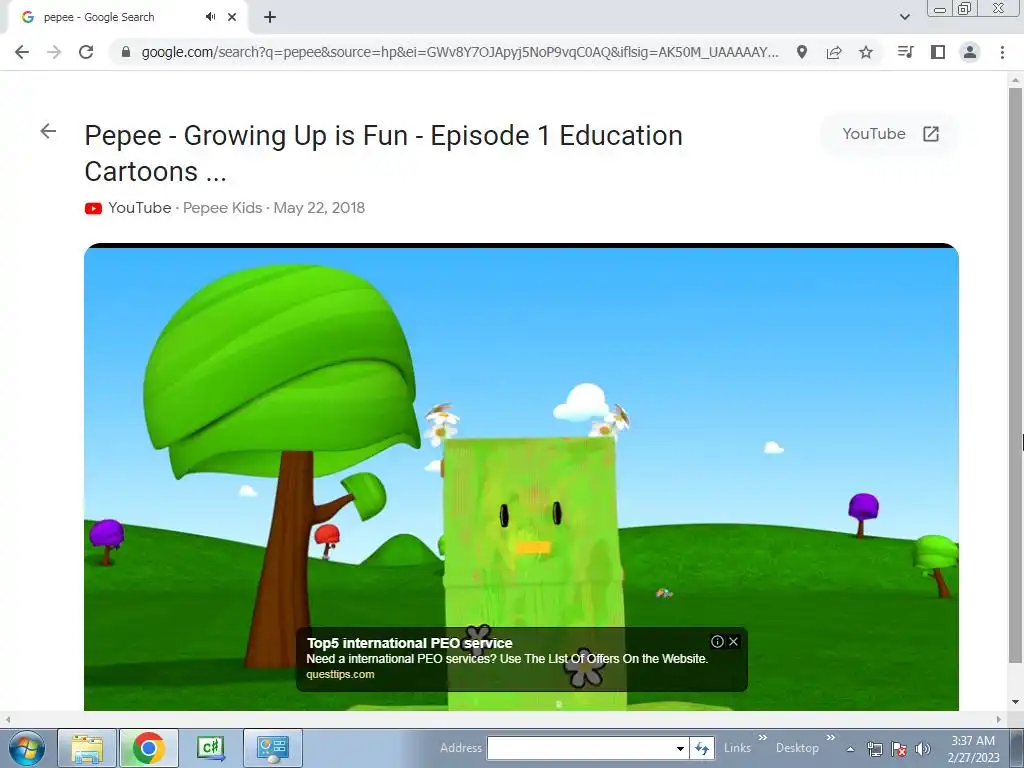
Task: Mute the tab via speaker icon
Action: pyautogui.click(x=210, y=17)
